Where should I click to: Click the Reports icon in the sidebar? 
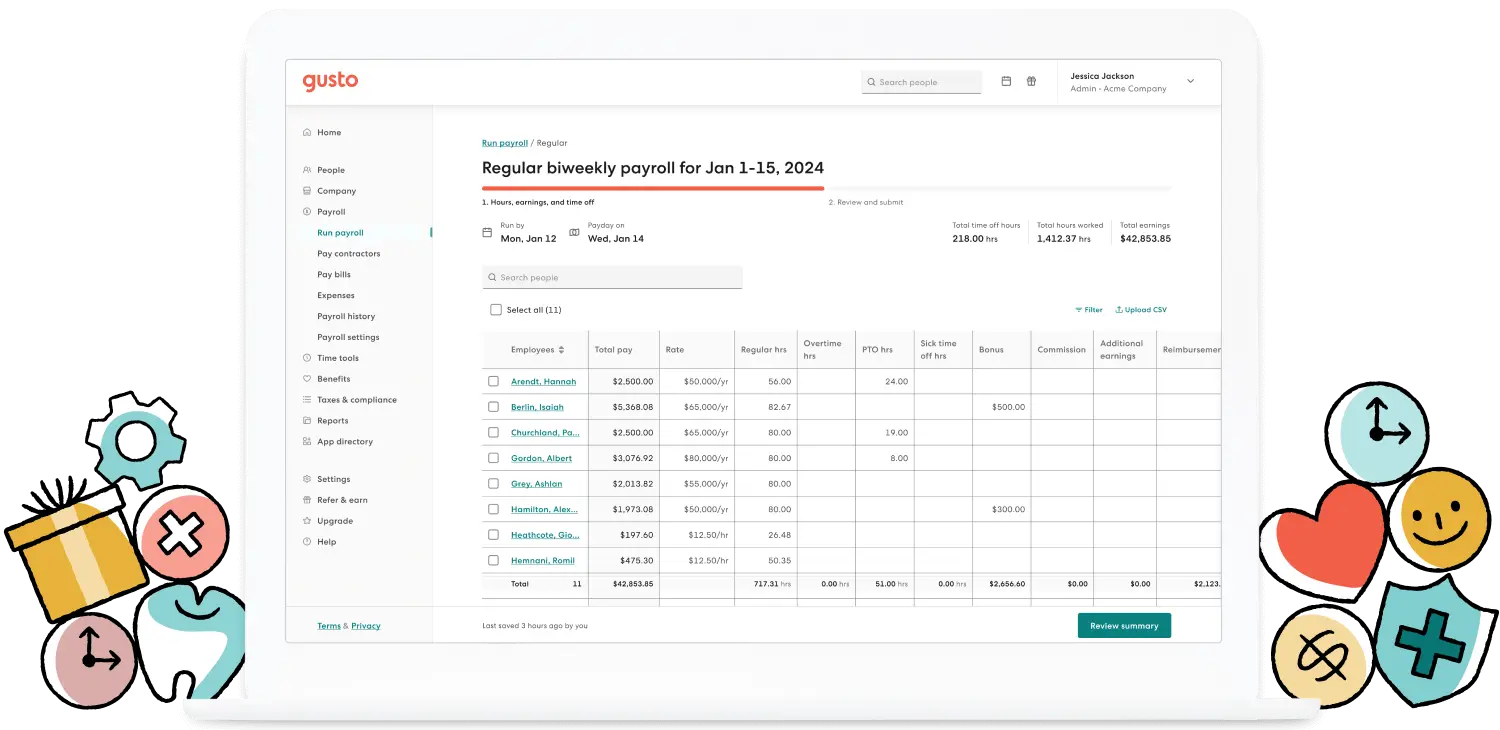click(305, 420)
